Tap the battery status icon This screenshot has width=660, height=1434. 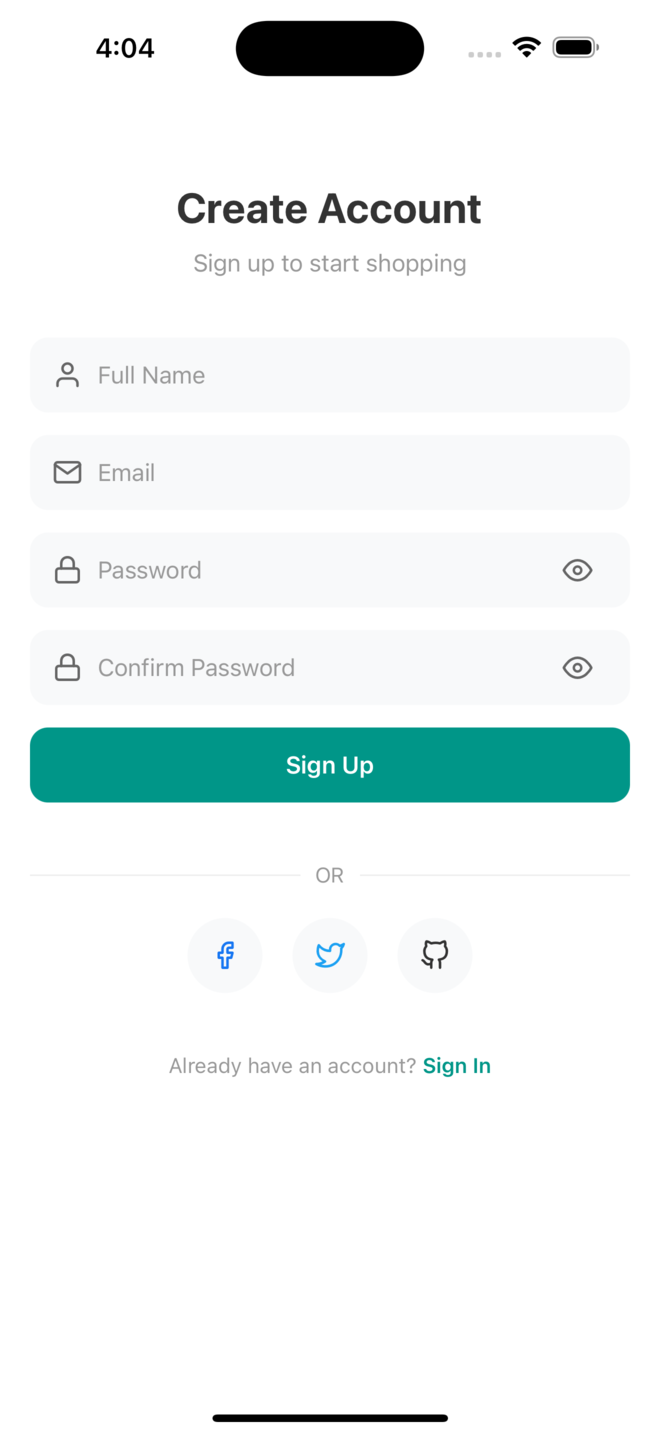click(x=575, y=47)
